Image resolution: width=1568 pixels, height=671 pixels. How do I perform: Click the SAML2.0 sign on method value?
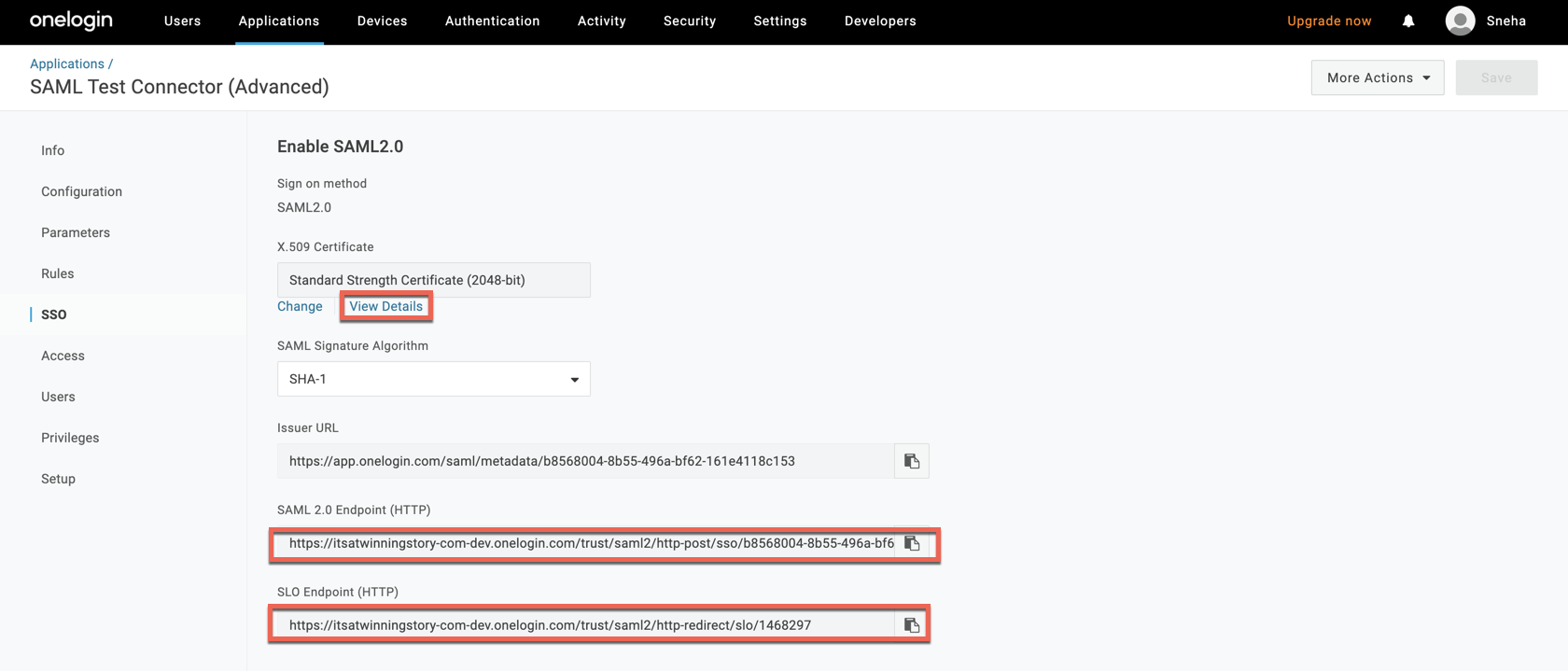(304, 207)
